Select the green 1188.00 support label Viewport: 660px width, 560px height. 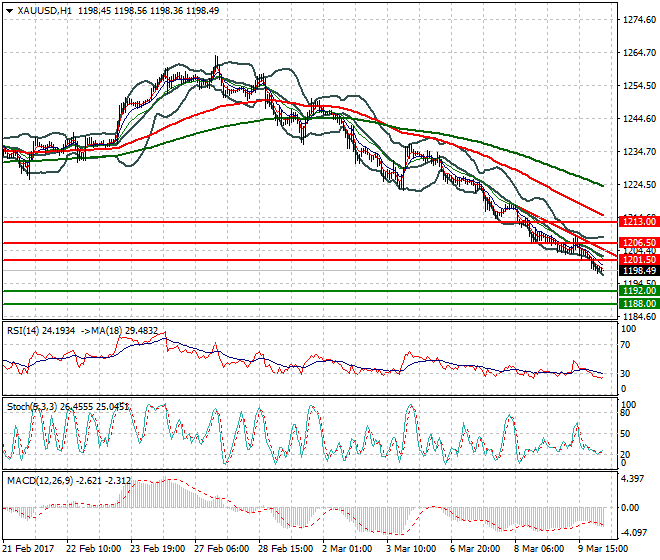[639, 304]
